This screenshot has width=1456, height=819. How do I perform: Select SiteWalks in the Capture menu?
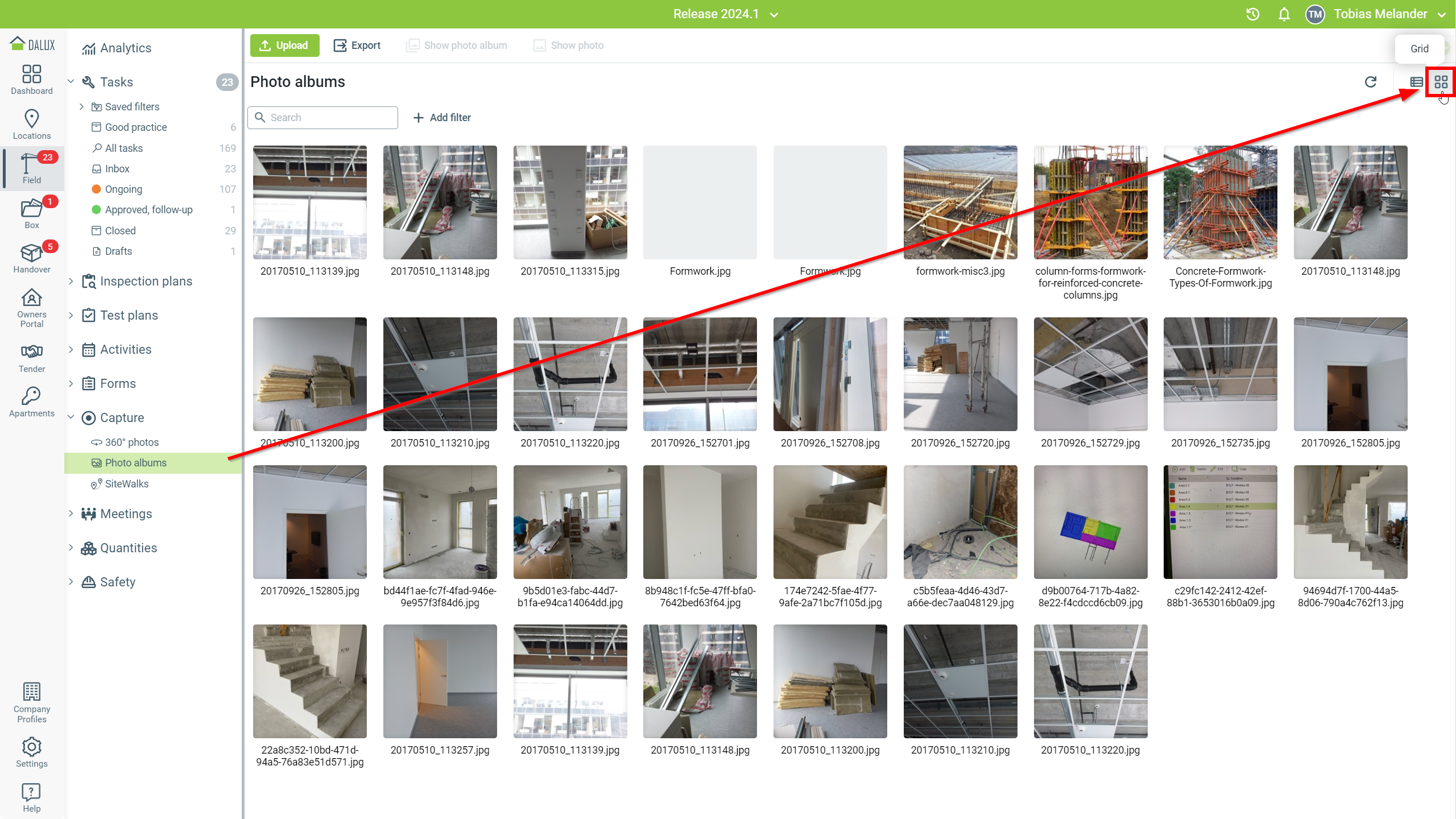pos(126,484)
